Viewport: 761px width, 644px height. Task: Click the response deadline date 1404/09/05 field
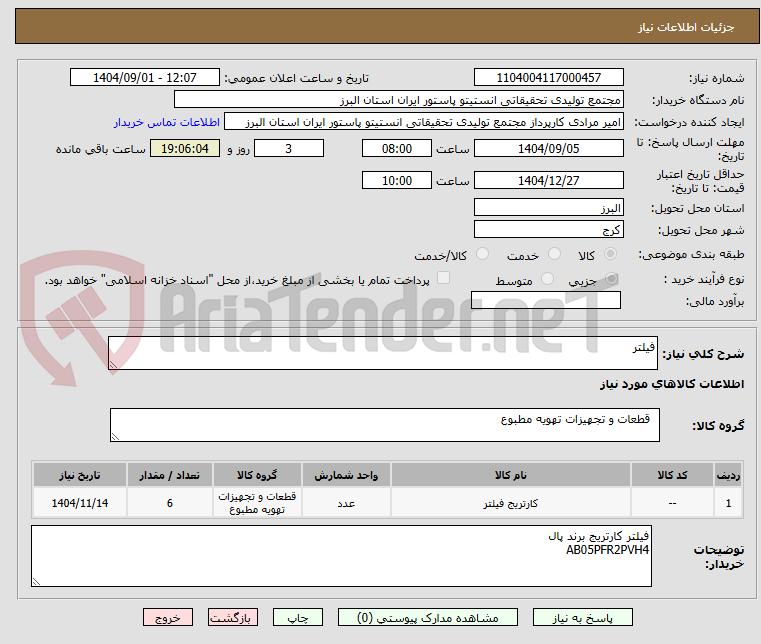(548, 149)
